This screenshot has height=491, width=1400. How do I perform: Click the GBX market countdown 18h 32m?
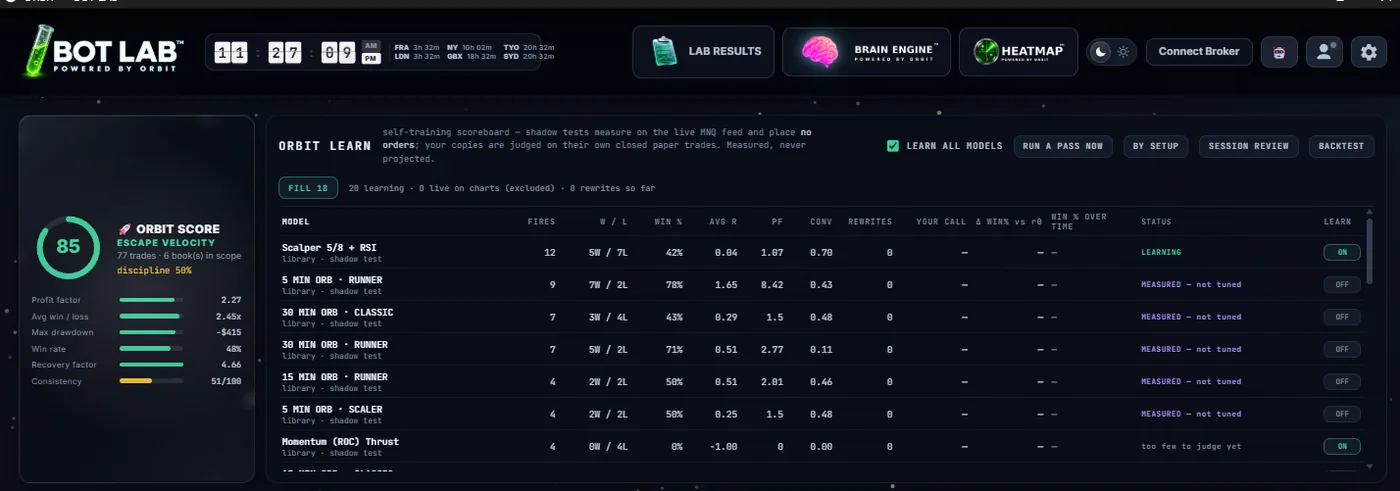pyautogui.click(x=481, y=56)
